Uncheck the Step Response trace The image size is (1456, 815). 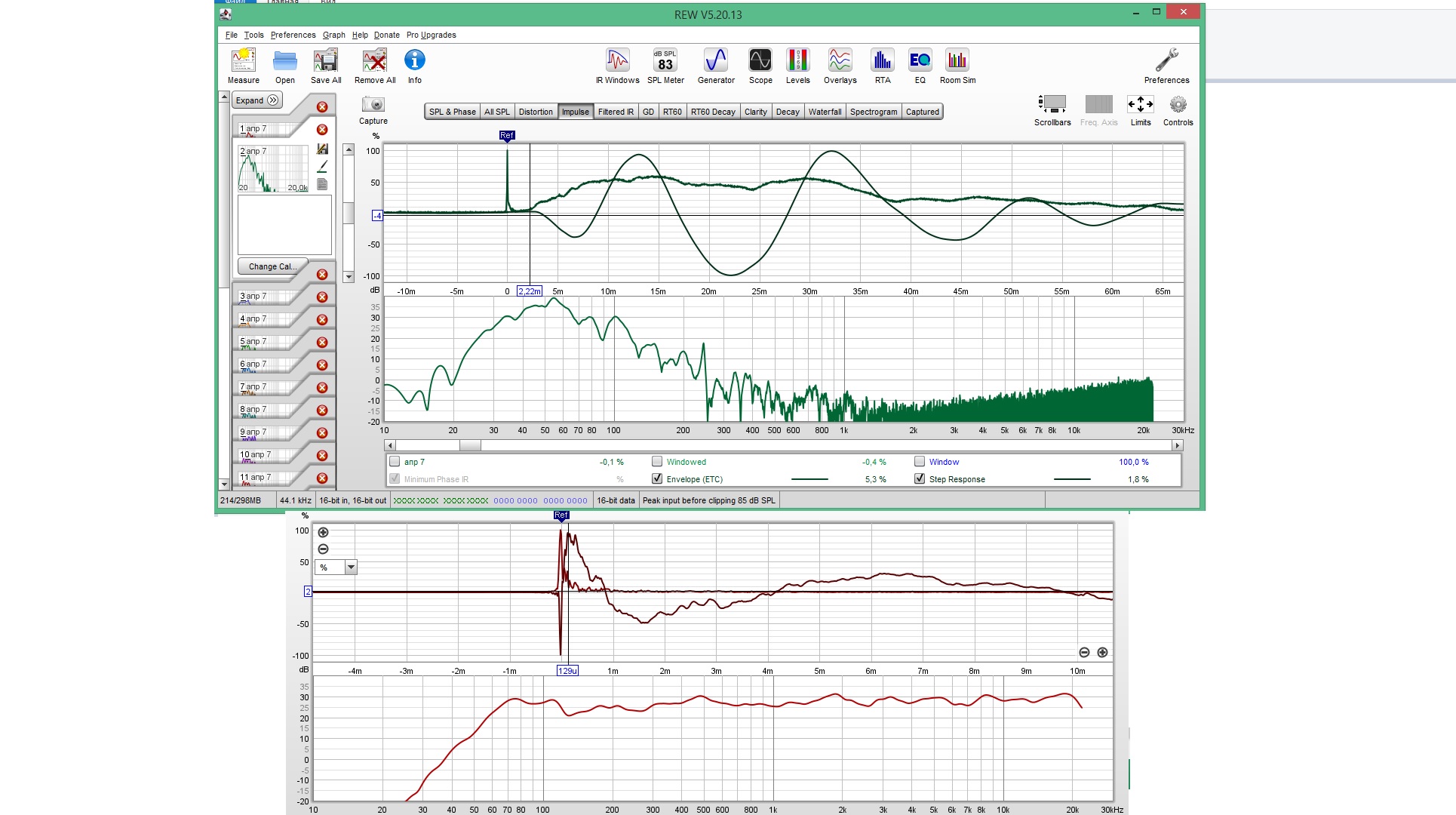point(920,479)
